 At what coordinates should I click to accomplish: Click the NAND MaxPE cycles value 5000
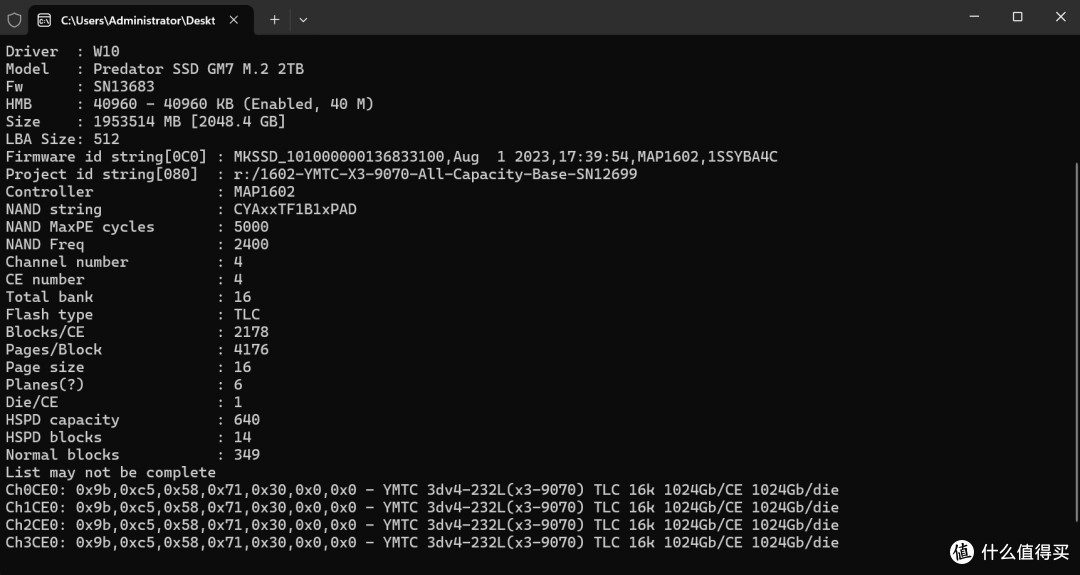pyautogui.click(x=251, y=227)
